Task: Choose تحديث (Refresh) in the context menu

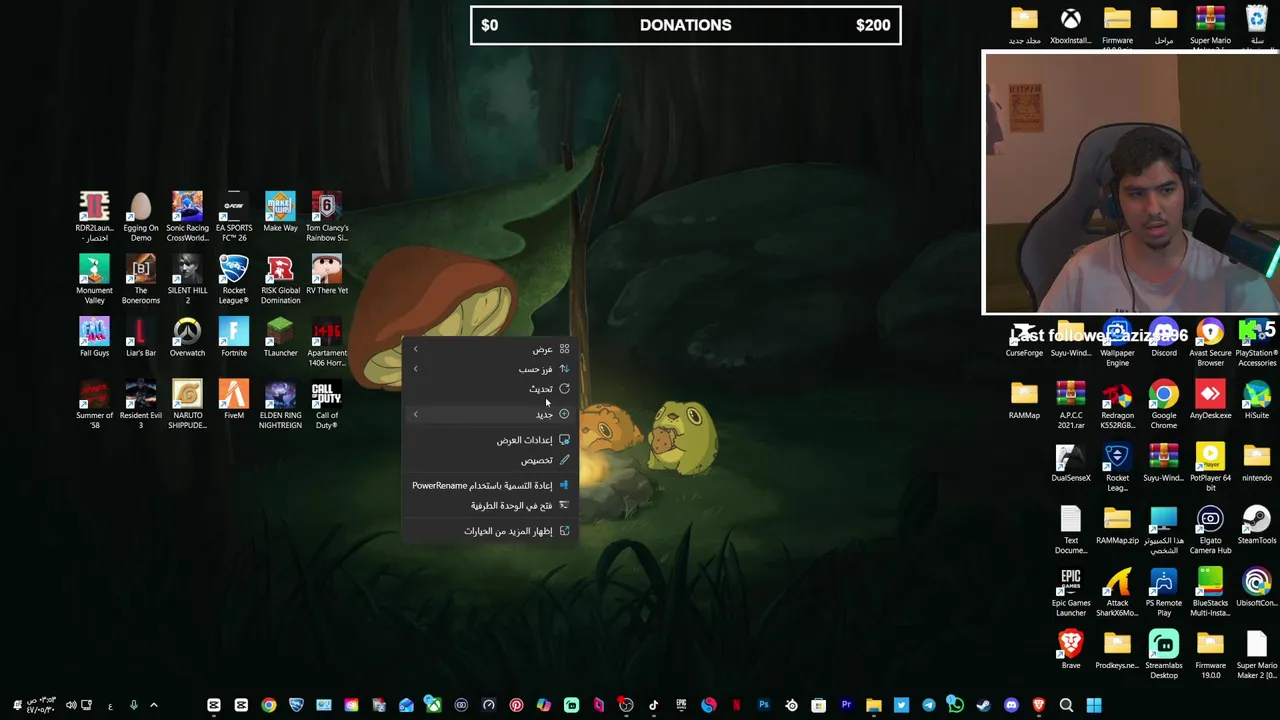Action: pyautogui.click(x=490, y=389)
